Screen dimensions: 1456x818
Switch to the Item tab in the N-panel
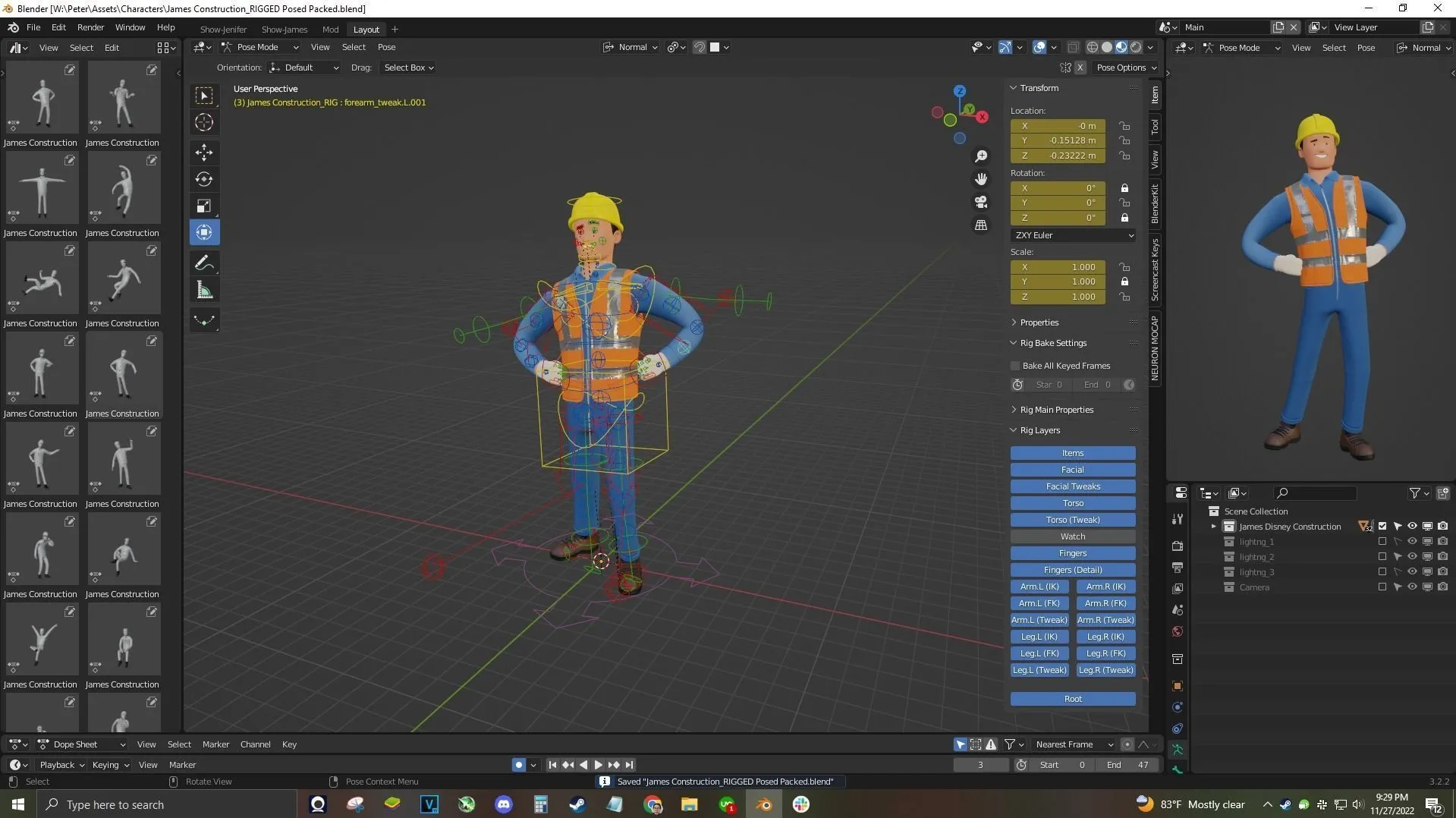(1155, 96)
